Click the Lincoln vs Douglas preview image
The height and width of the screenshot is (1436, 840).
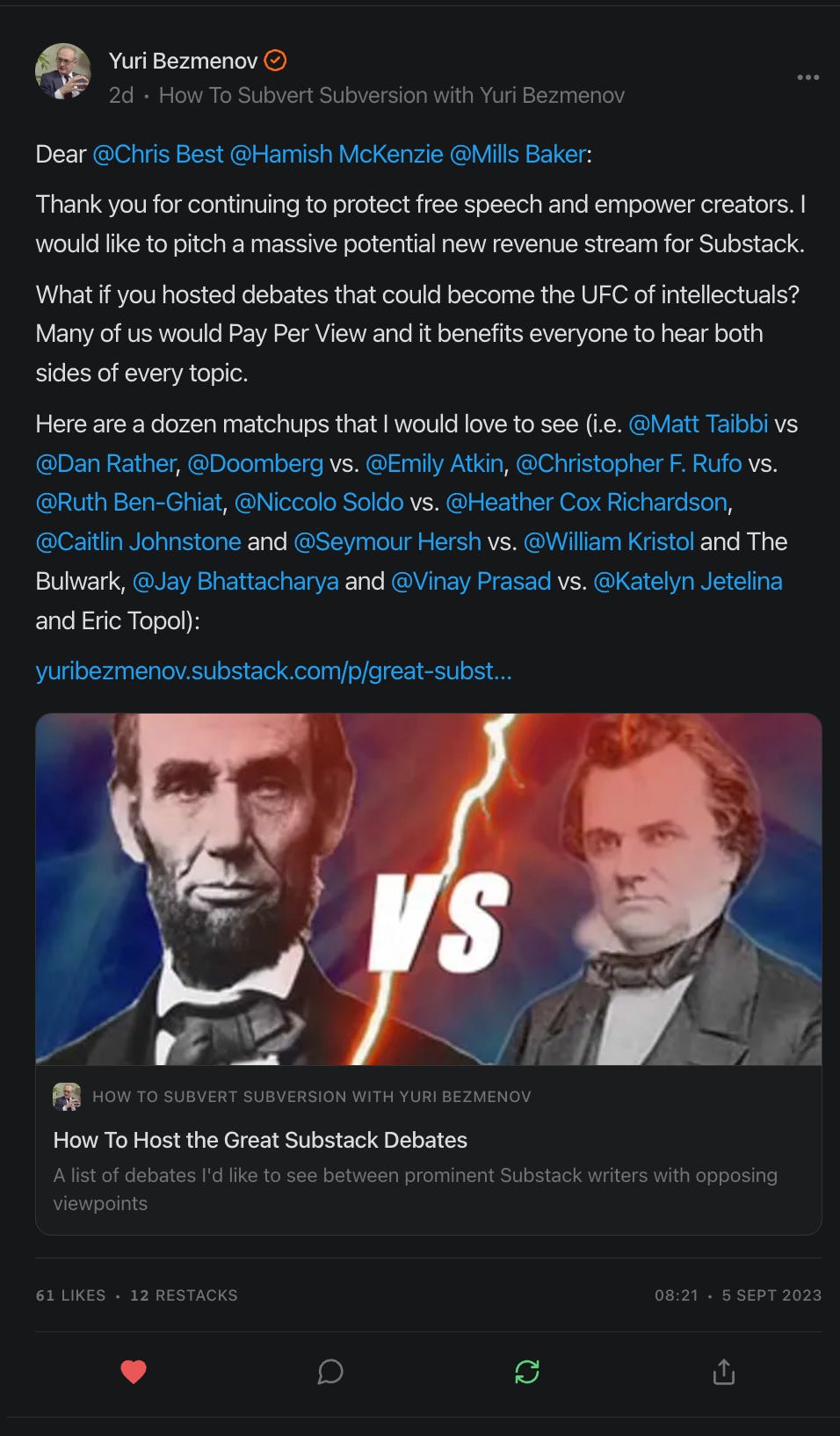(x=428, y=890)
